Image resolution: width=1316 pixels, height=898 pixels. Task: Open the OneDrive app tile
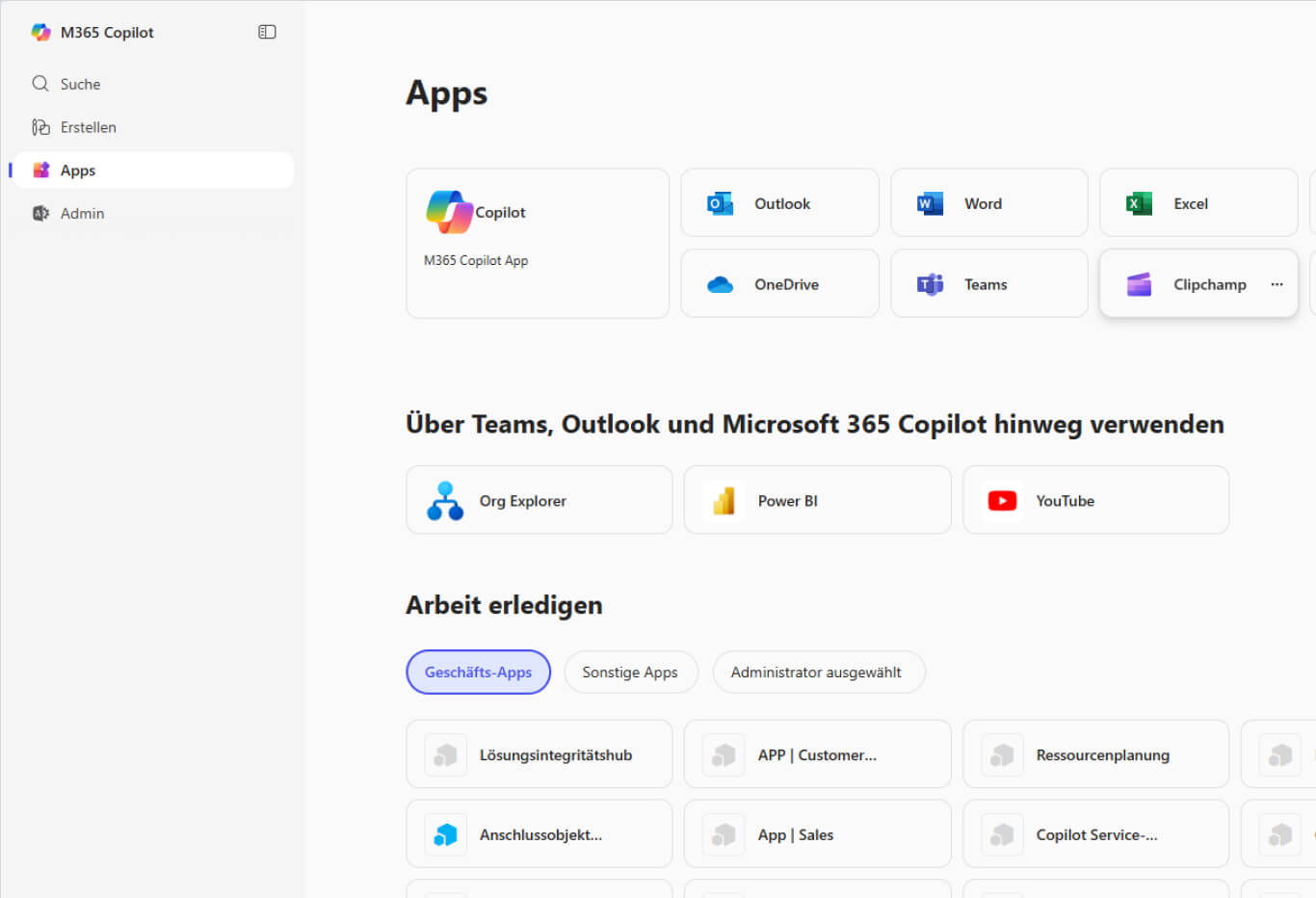click(779, 284)
